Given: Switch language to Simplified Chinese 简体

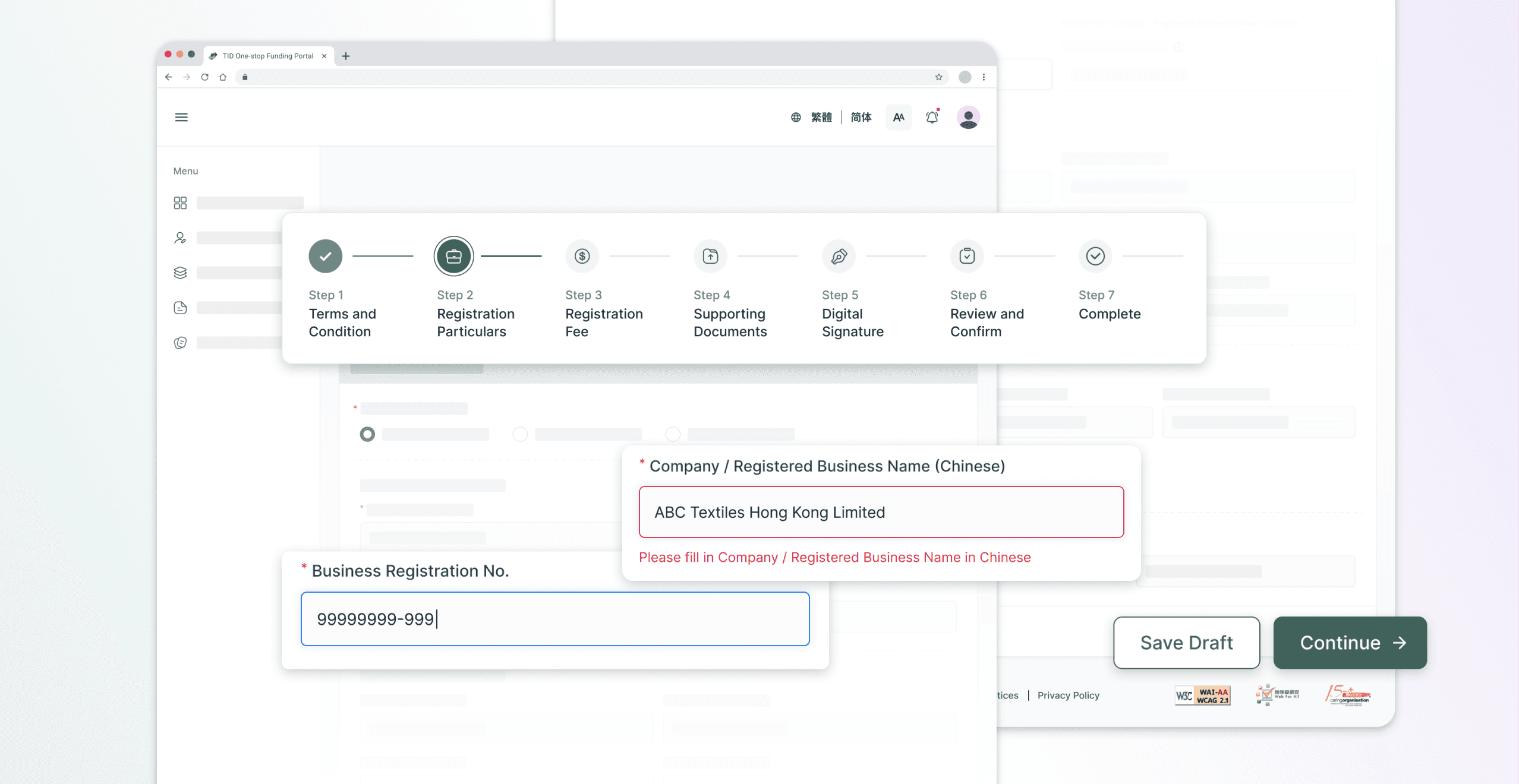Looking at the screenshot, I should click(861, 117).
